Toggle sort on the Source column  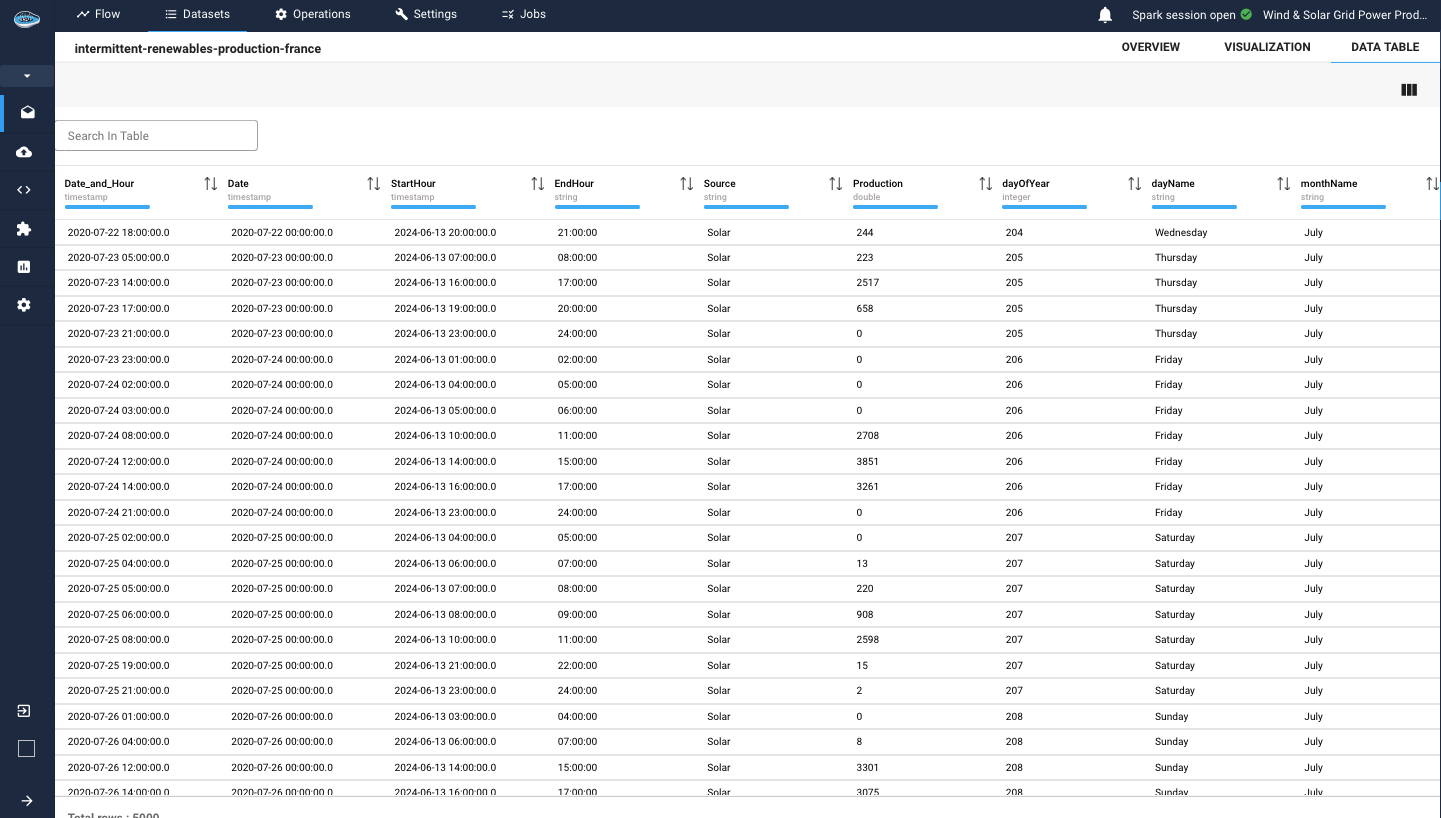835,184
